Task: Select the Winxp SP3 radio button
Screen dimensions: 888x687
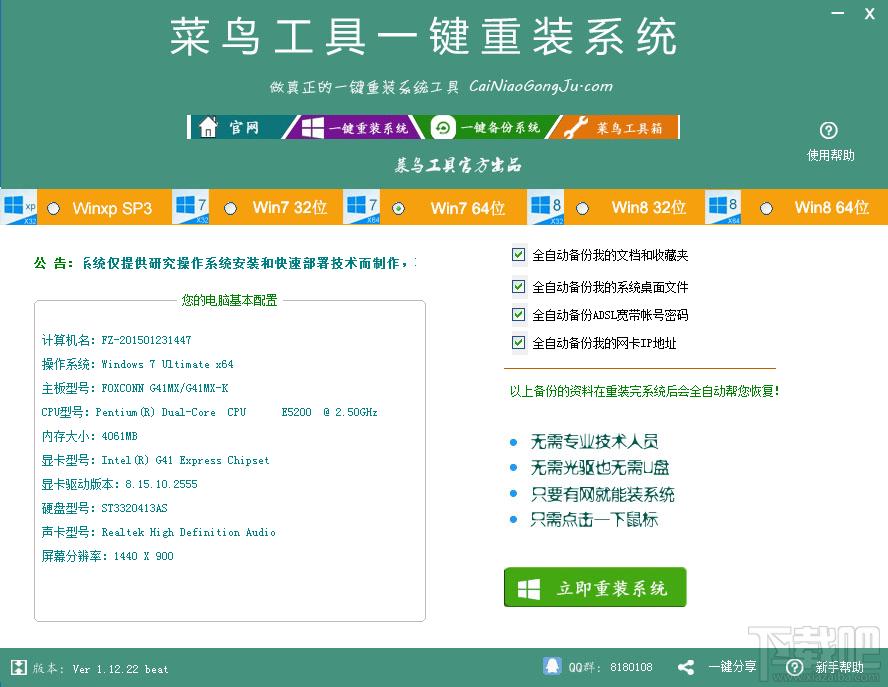Action: pos(53,208)
